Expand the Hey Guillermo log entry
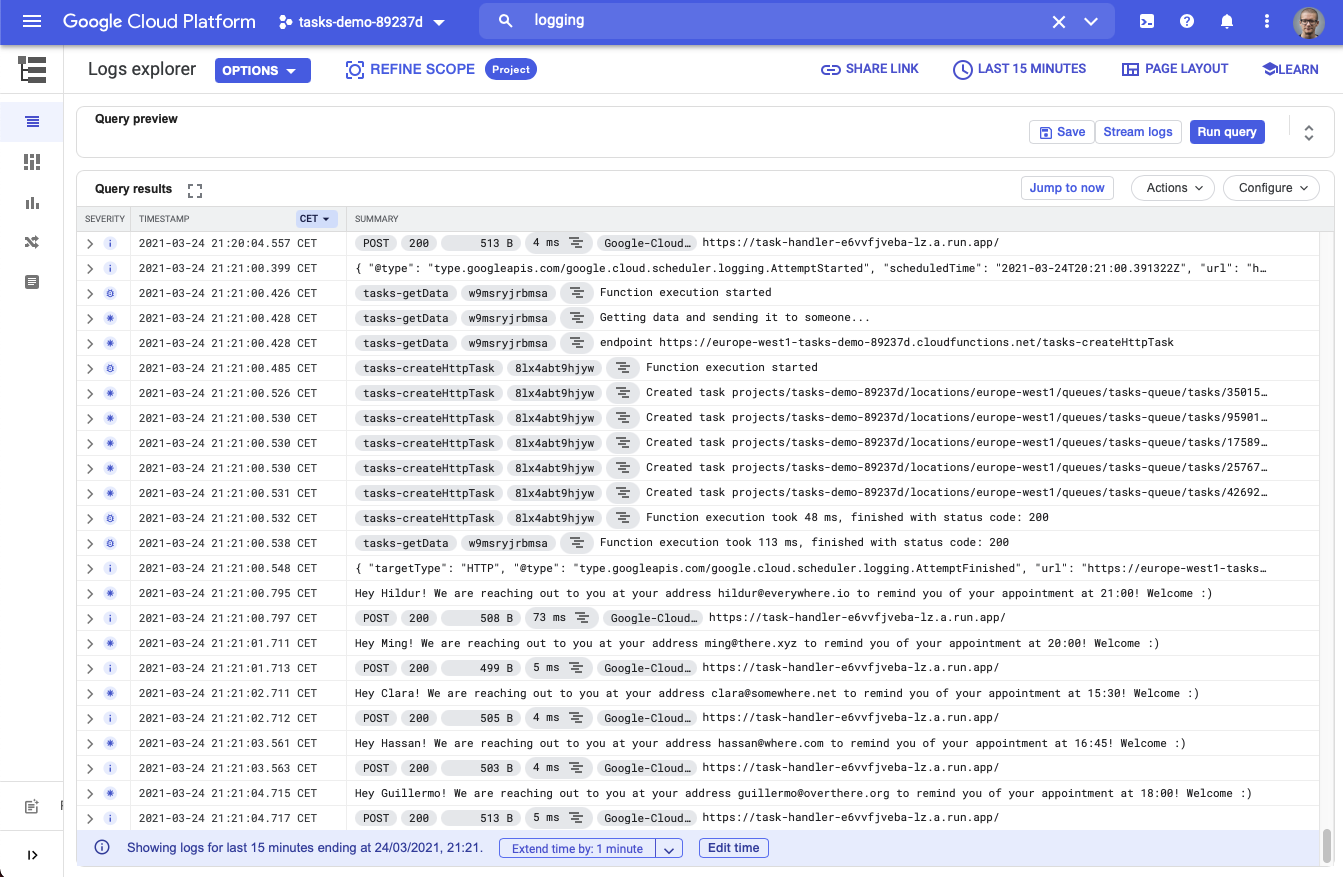 (90, 793)
